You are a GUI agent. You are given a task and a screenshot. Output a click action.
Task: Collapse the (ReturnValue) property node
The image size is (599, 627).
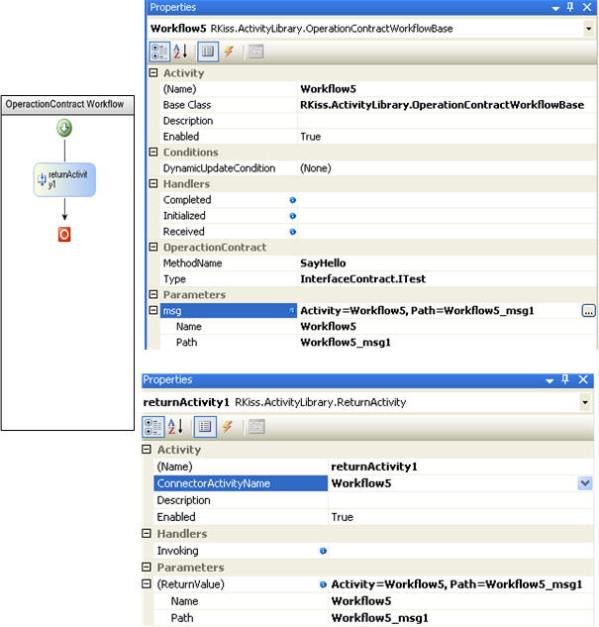[x=147, y=584]
